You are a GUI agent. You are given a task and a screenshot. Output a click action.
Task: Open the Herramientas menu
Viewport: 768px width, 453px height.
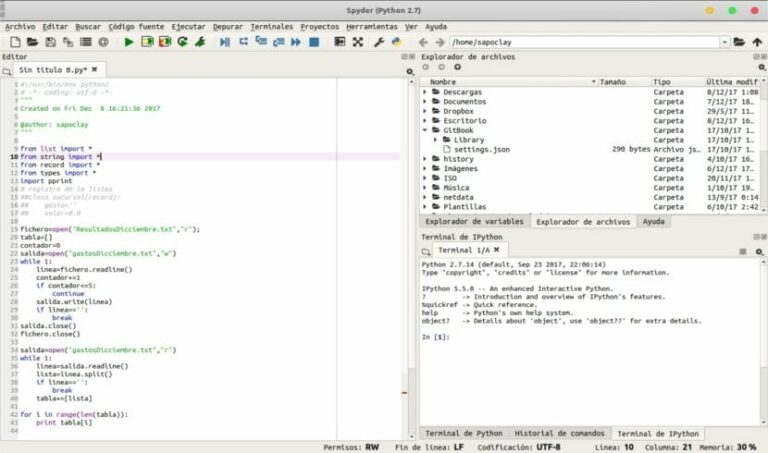coord(372,26)
